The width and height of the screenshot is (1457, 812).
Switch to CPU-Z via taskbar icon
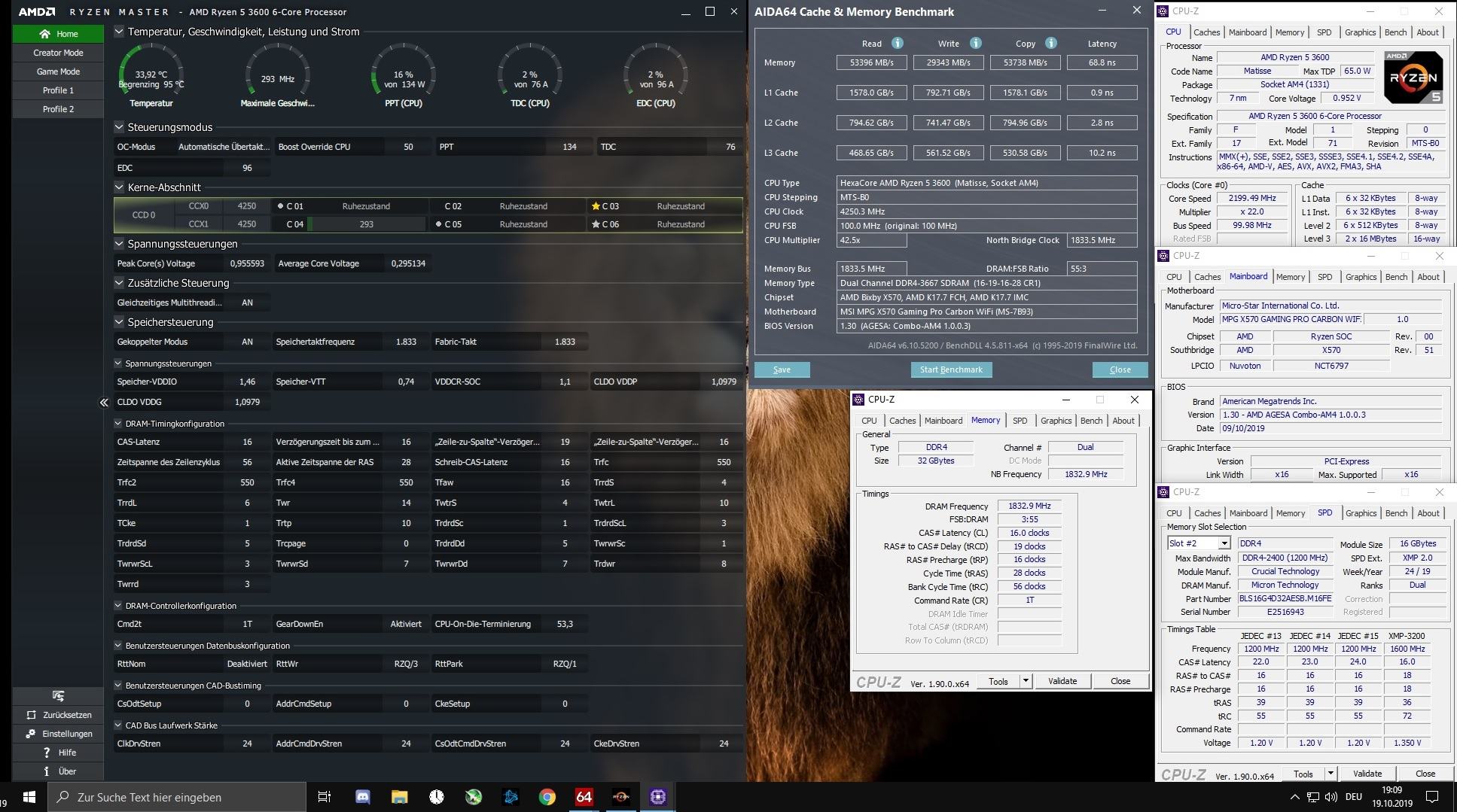658,797
